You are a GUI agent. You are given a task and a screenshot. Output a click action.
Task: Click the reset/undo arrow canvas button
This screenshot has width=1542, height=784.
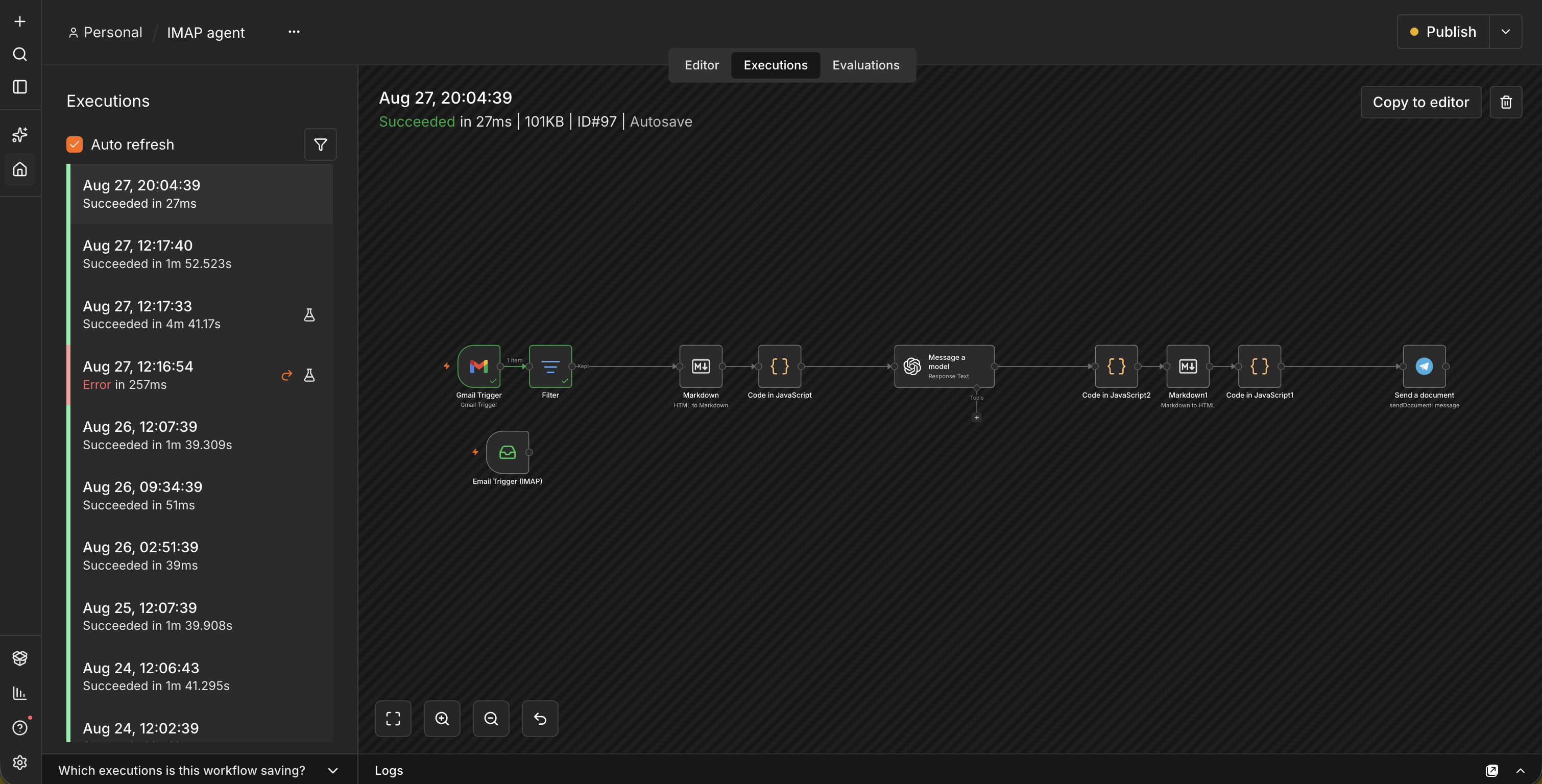coord(540,718)
